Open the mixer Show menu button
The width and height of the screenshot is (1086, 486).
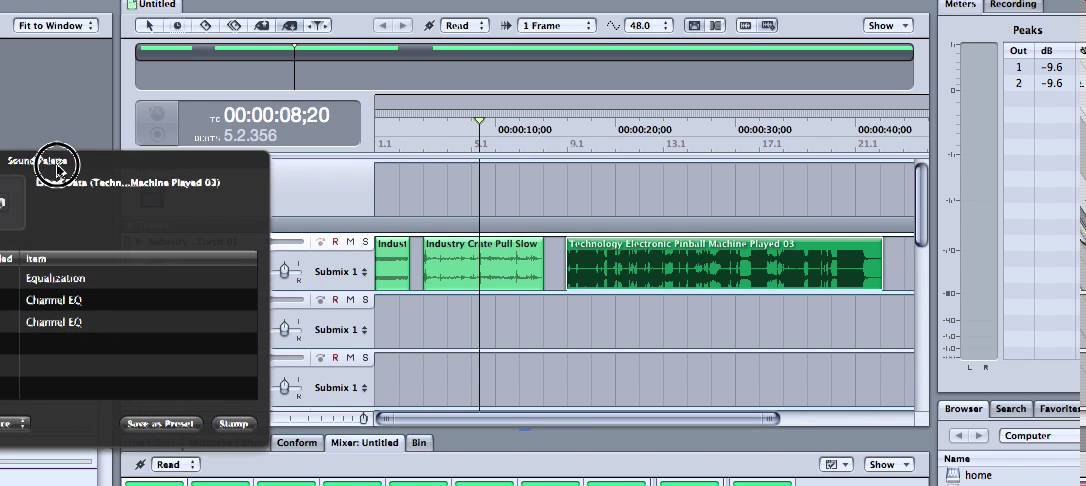coord(889,465)
